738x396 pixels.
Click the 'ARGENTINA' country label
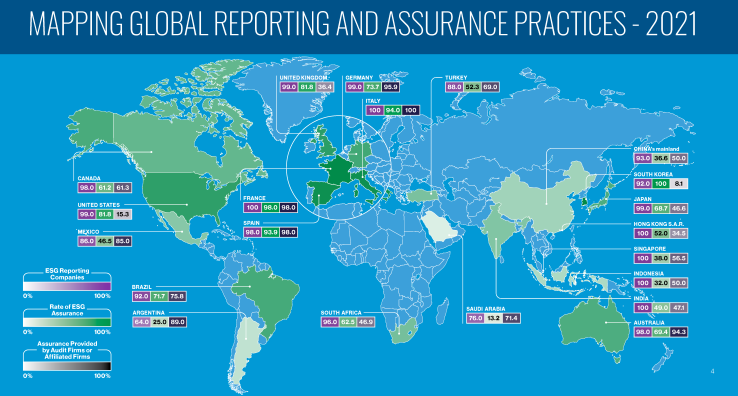(x=149, y=313)
